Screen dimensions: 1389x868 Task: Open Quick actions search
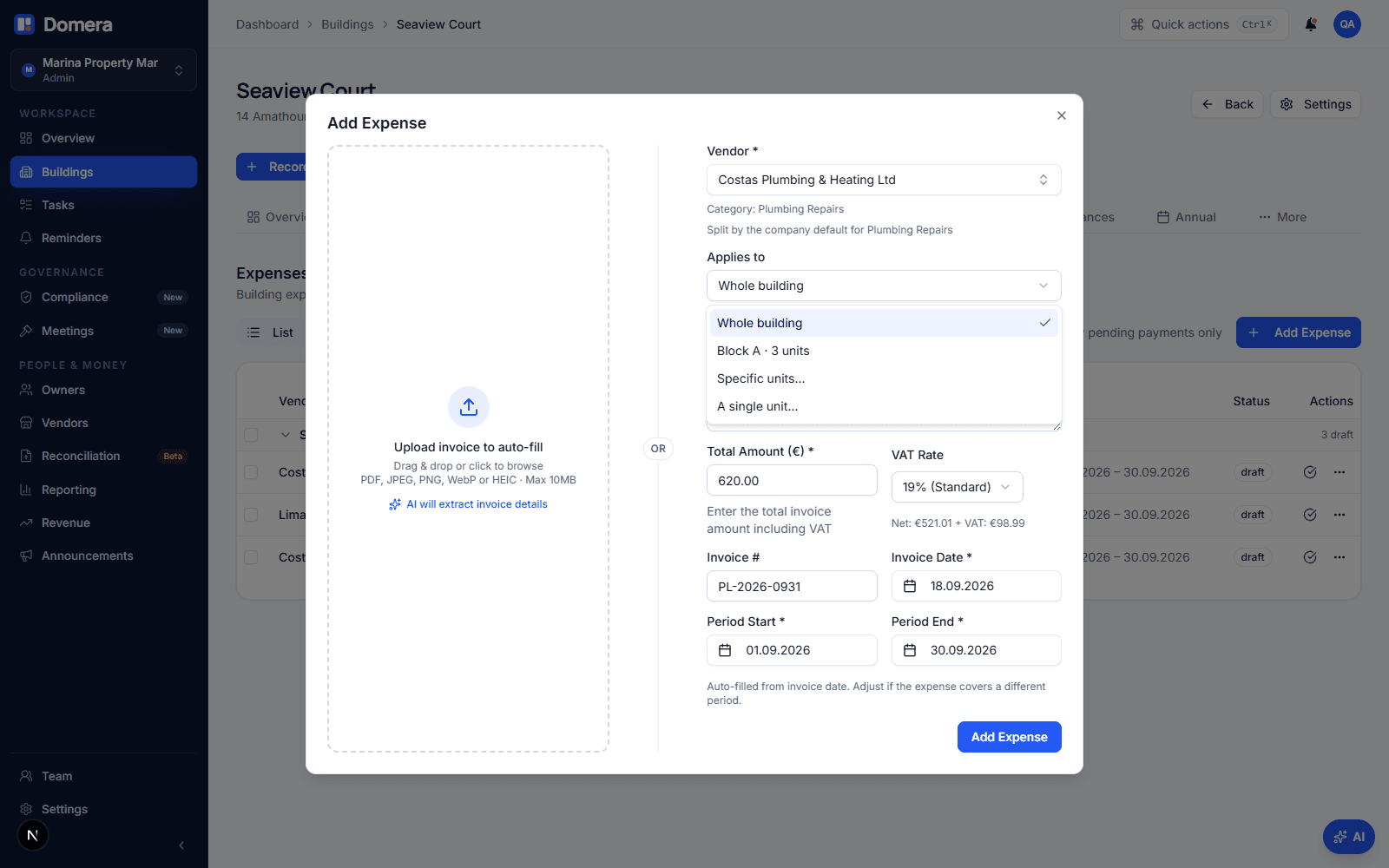(x=1203, y=24)
